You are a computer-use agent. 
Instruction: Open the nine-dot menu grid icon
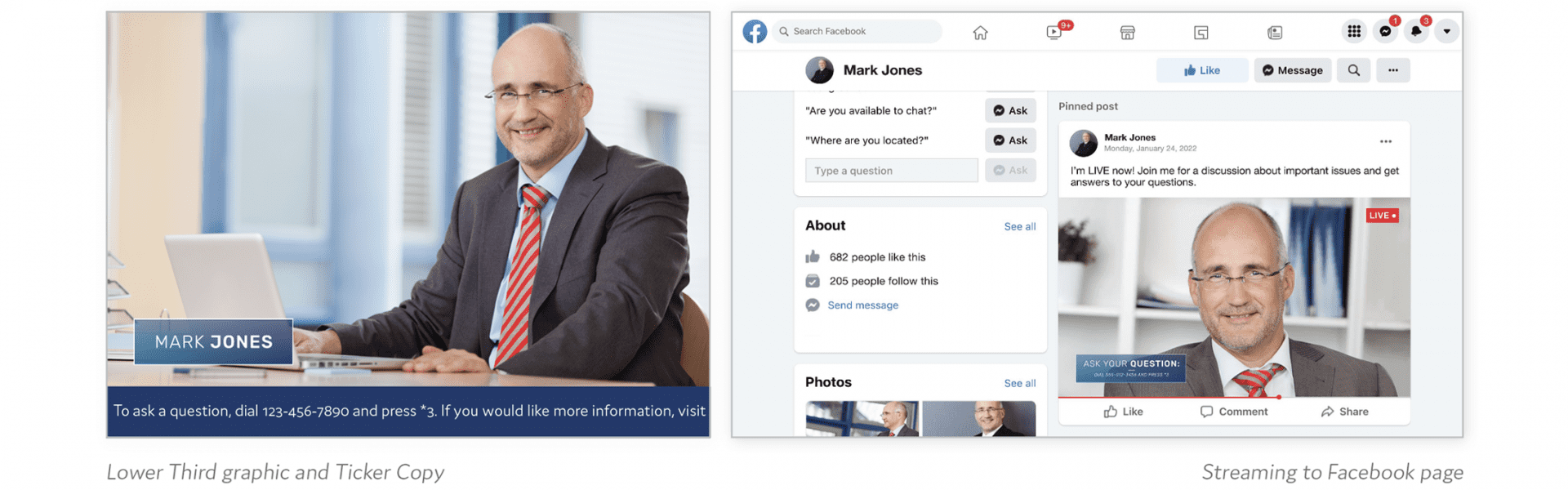point(1354,31)
